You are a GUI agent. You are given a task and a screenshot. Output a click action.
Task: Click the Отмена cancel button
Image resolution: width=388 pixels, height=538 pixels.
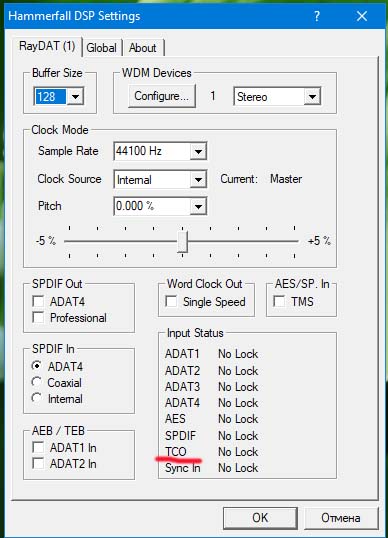point(341,518)
